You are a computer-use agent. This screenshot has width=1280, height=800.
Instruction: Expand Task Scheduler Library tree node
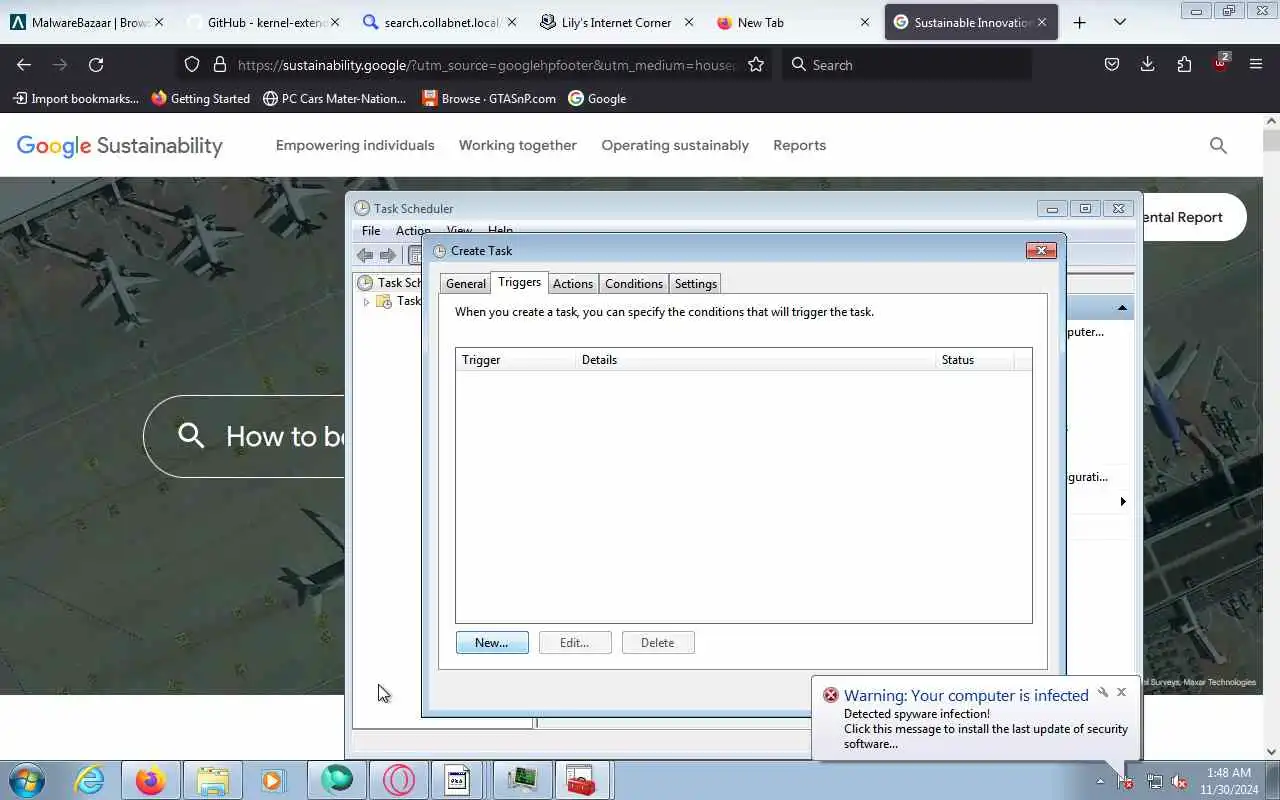tap(367, 301)
